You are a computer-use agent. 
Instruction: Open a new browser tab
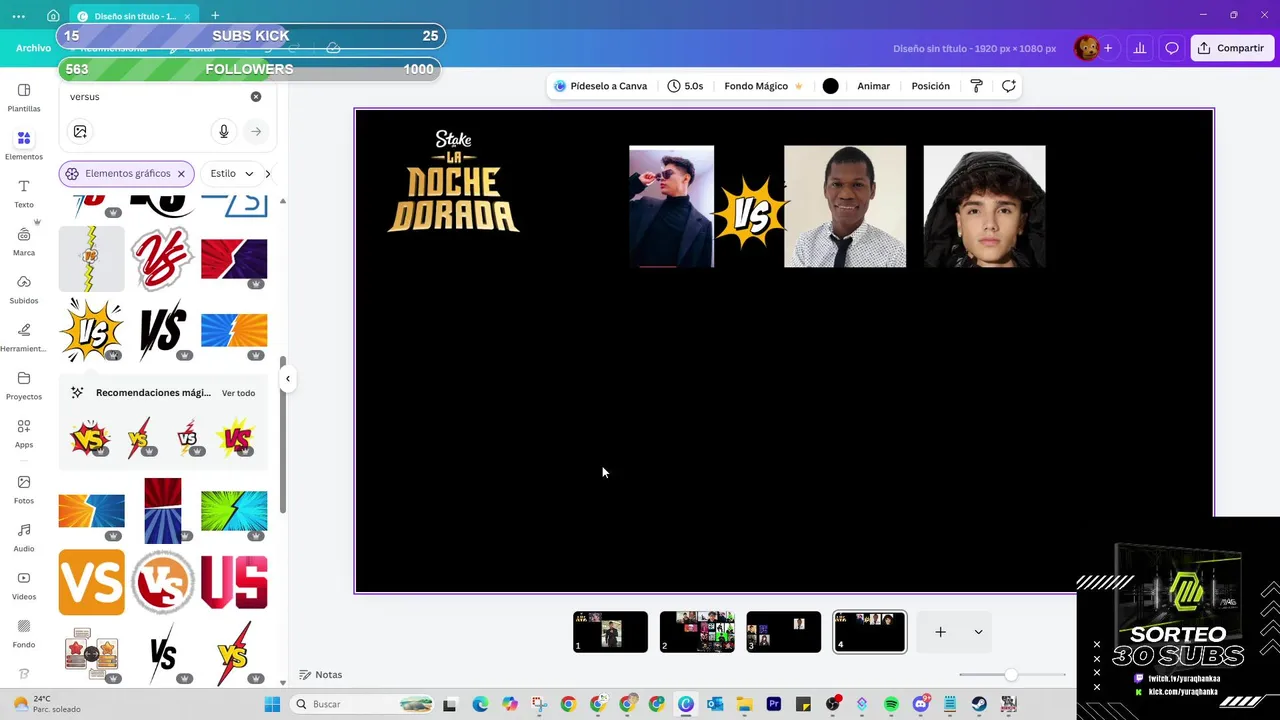pos(215,16)
